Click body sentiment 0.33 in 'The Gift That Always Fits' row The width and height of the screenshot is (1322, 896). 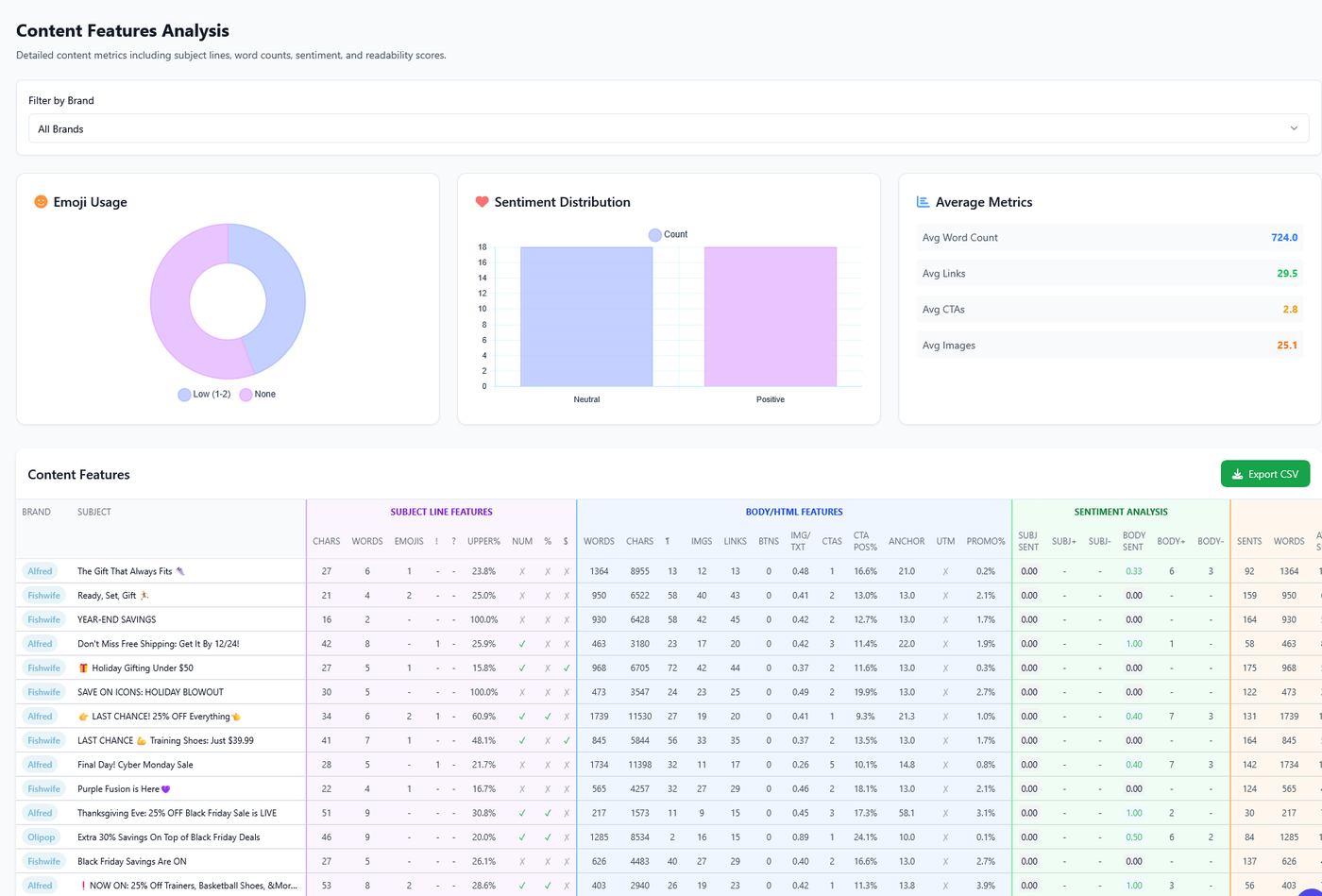(x=1134, y=571)
